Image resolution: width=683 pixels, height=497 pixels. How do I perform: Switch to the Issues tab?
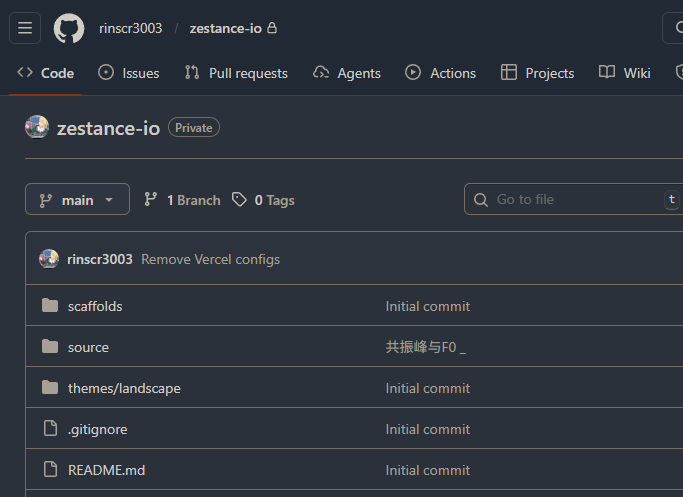point(129,73)
